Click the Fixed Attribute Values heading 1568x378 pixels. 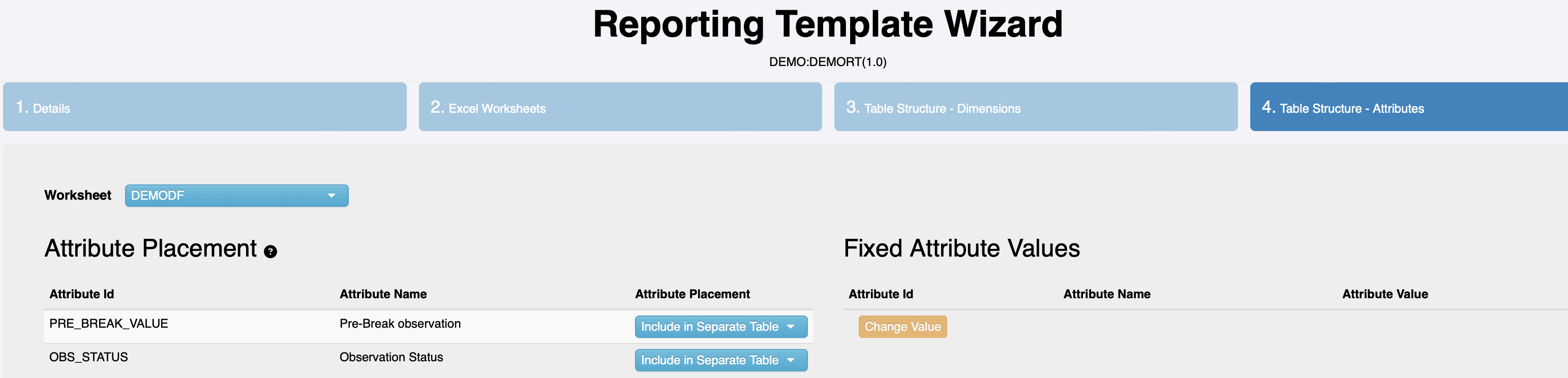pos(961,248)
